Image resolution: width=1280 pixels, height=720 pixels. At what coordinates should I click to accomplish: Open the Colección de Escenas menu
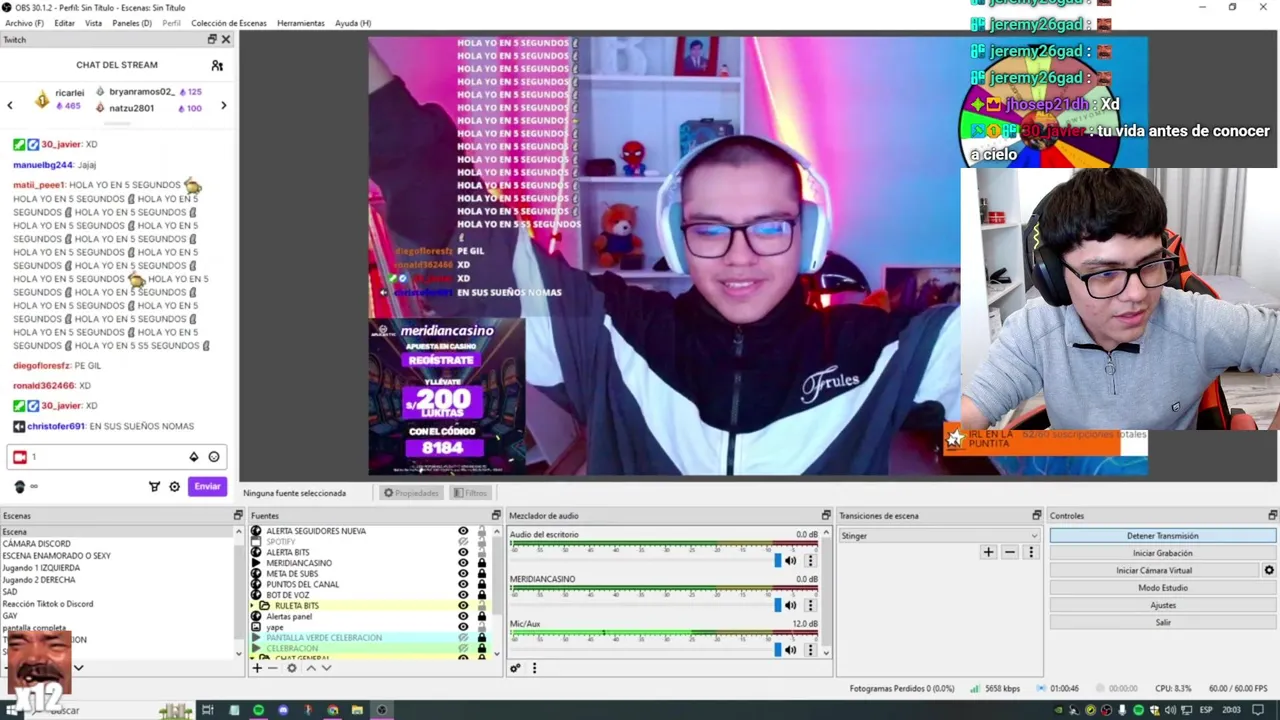pyautogui.click(x=229, y=23)
